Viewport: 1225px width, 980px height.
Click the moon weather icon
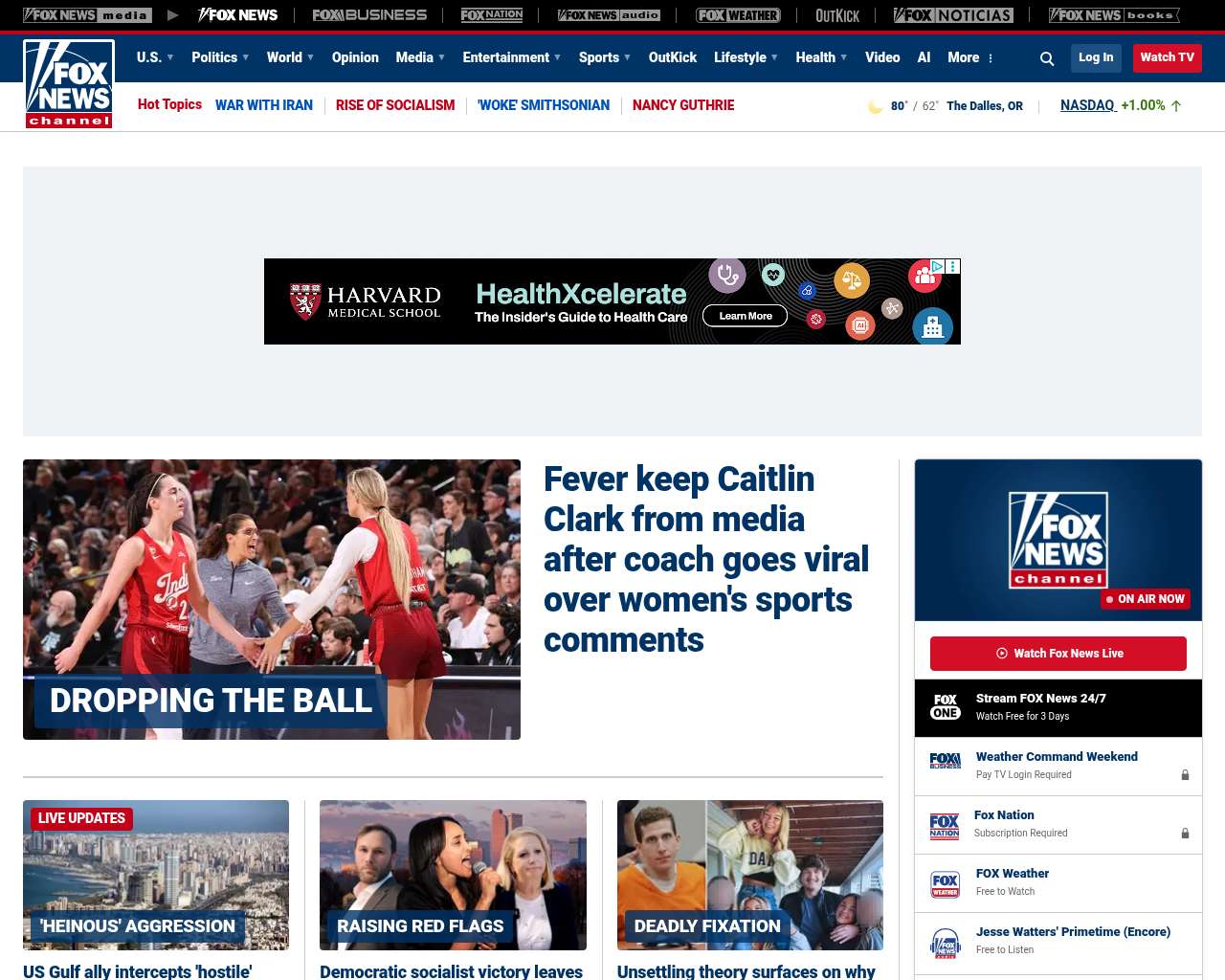click(x=875, y=106)
